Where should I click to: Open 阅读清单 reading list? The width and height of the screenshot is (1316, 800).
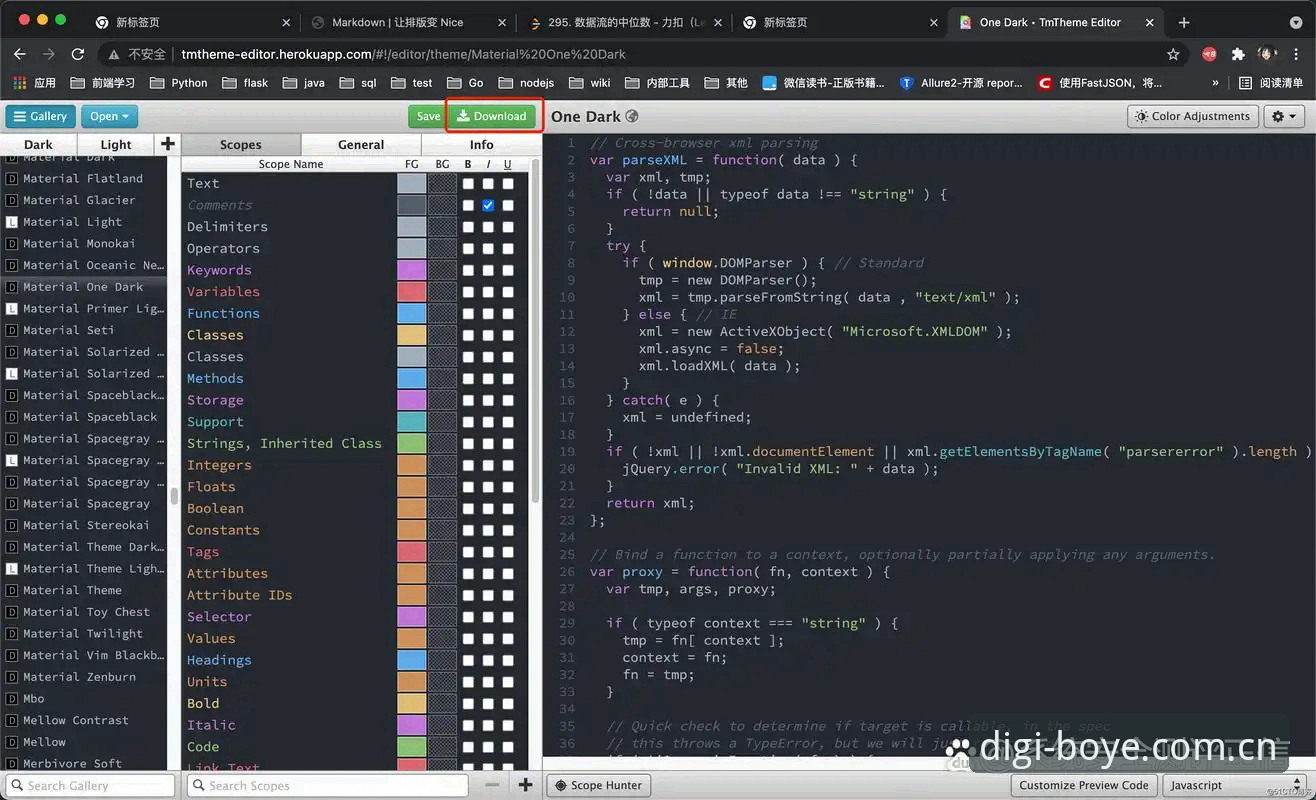click(x=1271, y=83)
